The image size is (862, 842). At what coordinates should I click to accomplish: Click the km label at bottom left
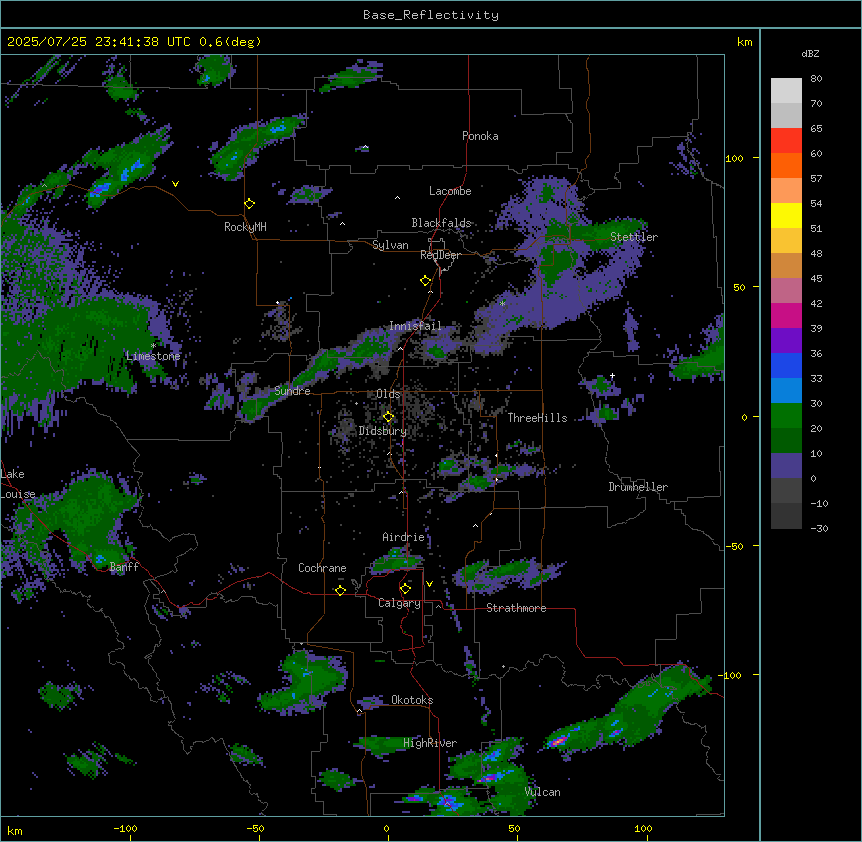click(15, 830)
